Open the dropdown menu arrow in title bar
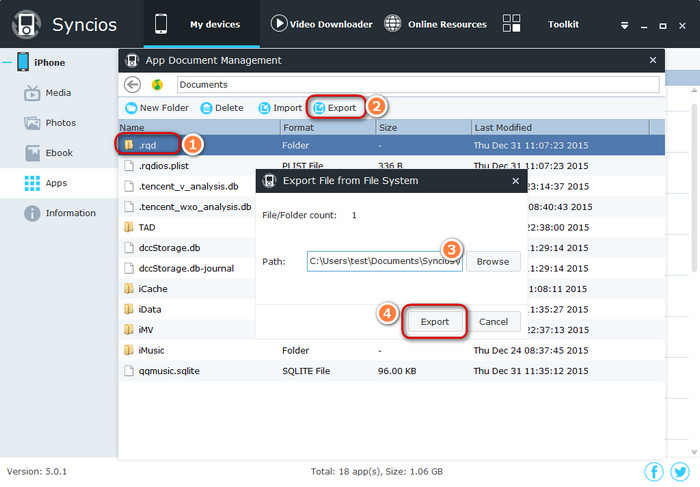This screenshot has width=700, height=487. 625,25
